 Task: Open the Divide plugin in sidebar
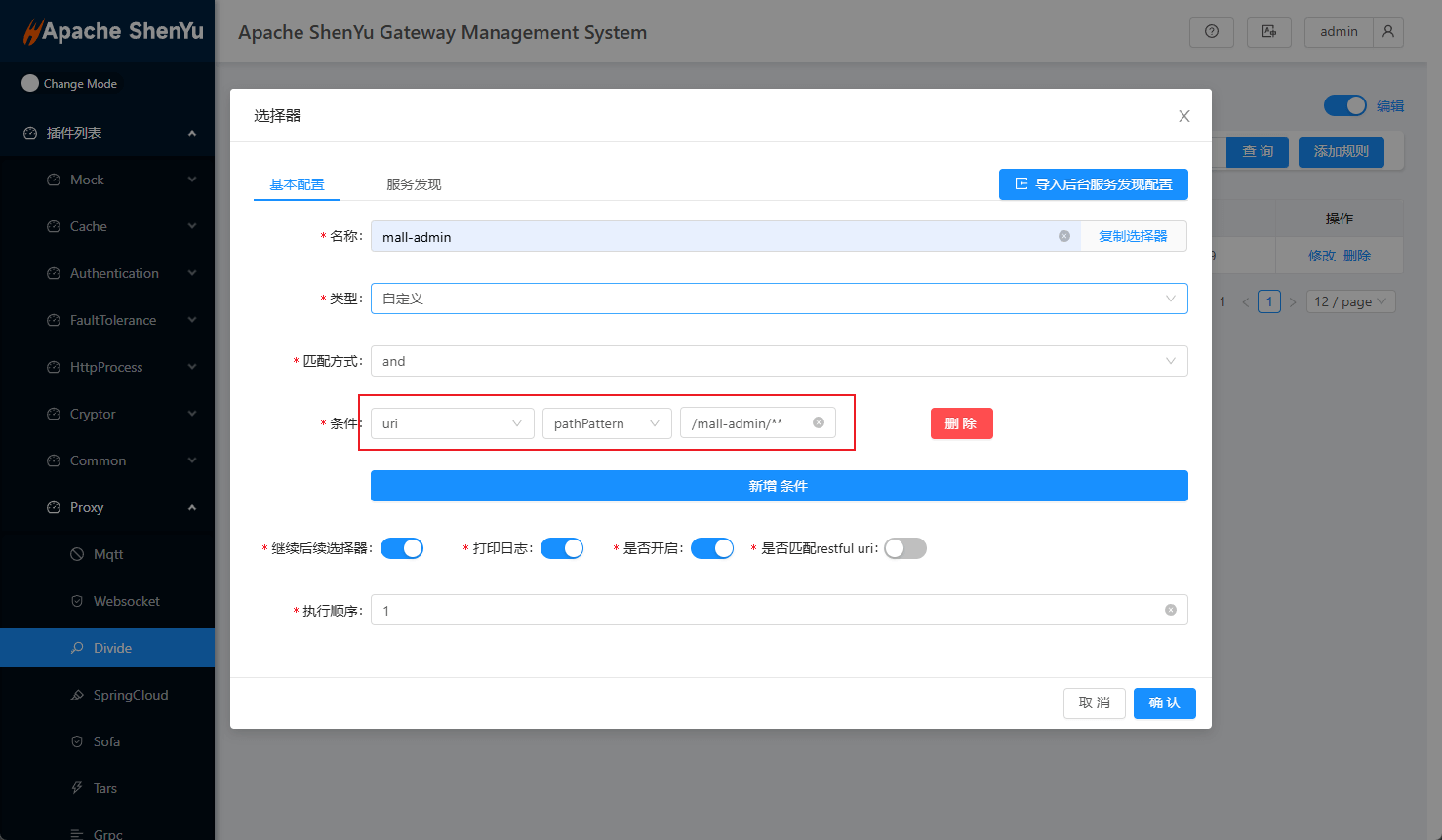coord(112,648)
